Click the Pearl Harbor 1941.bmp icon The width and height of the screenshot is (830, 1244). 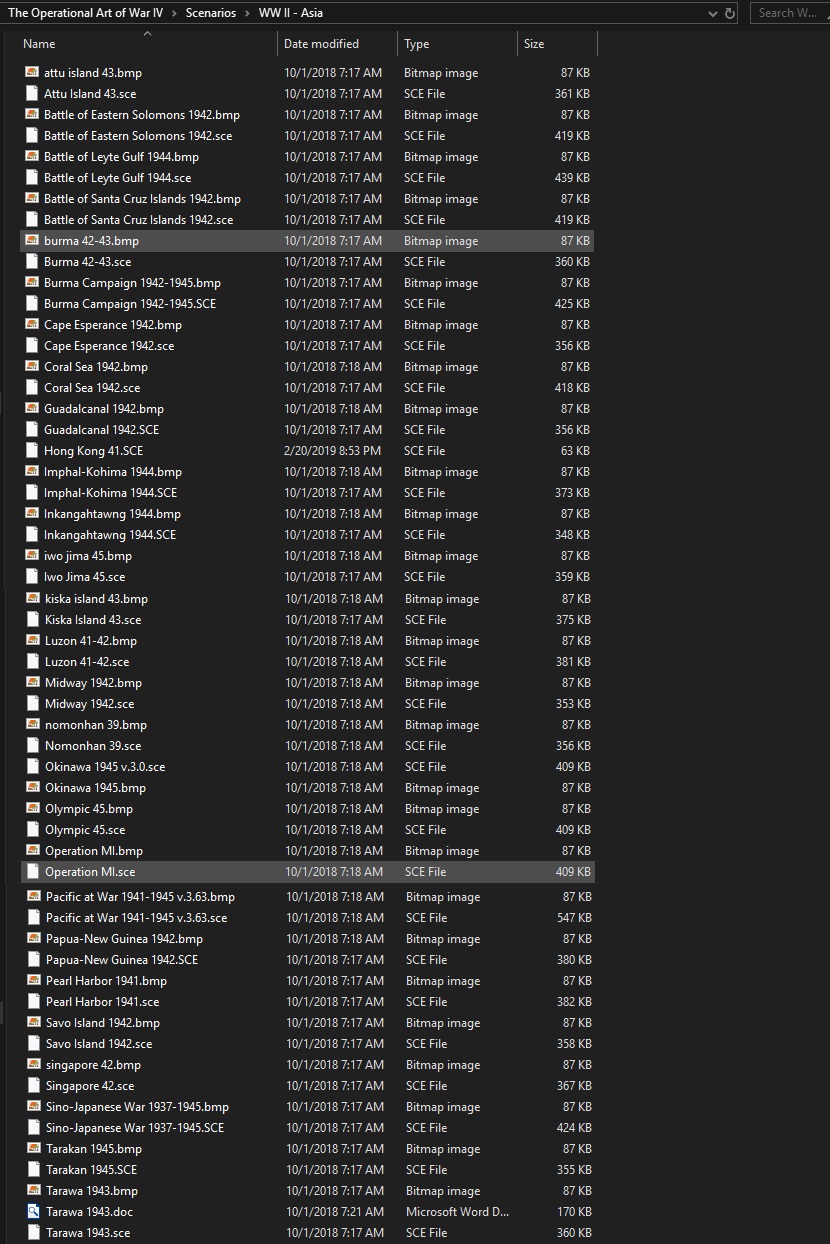pos(34,981)
